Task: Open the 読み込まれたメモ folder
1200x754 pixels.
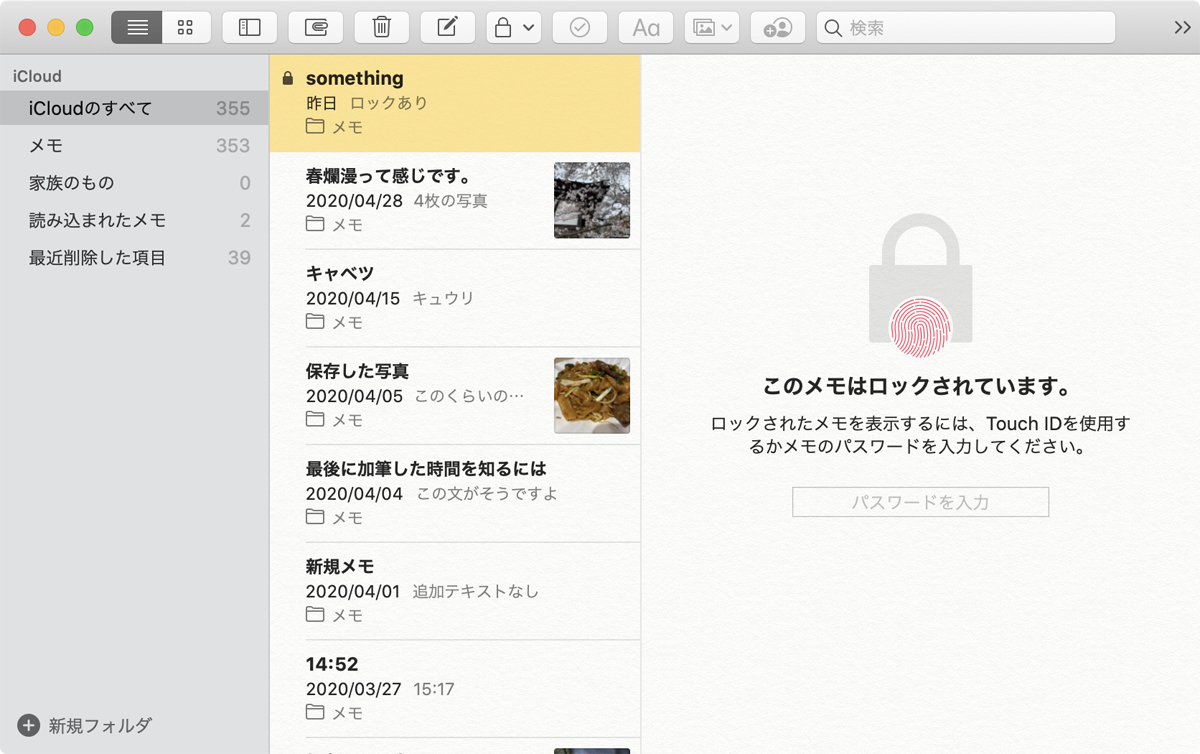Action: tap(134, 221)
